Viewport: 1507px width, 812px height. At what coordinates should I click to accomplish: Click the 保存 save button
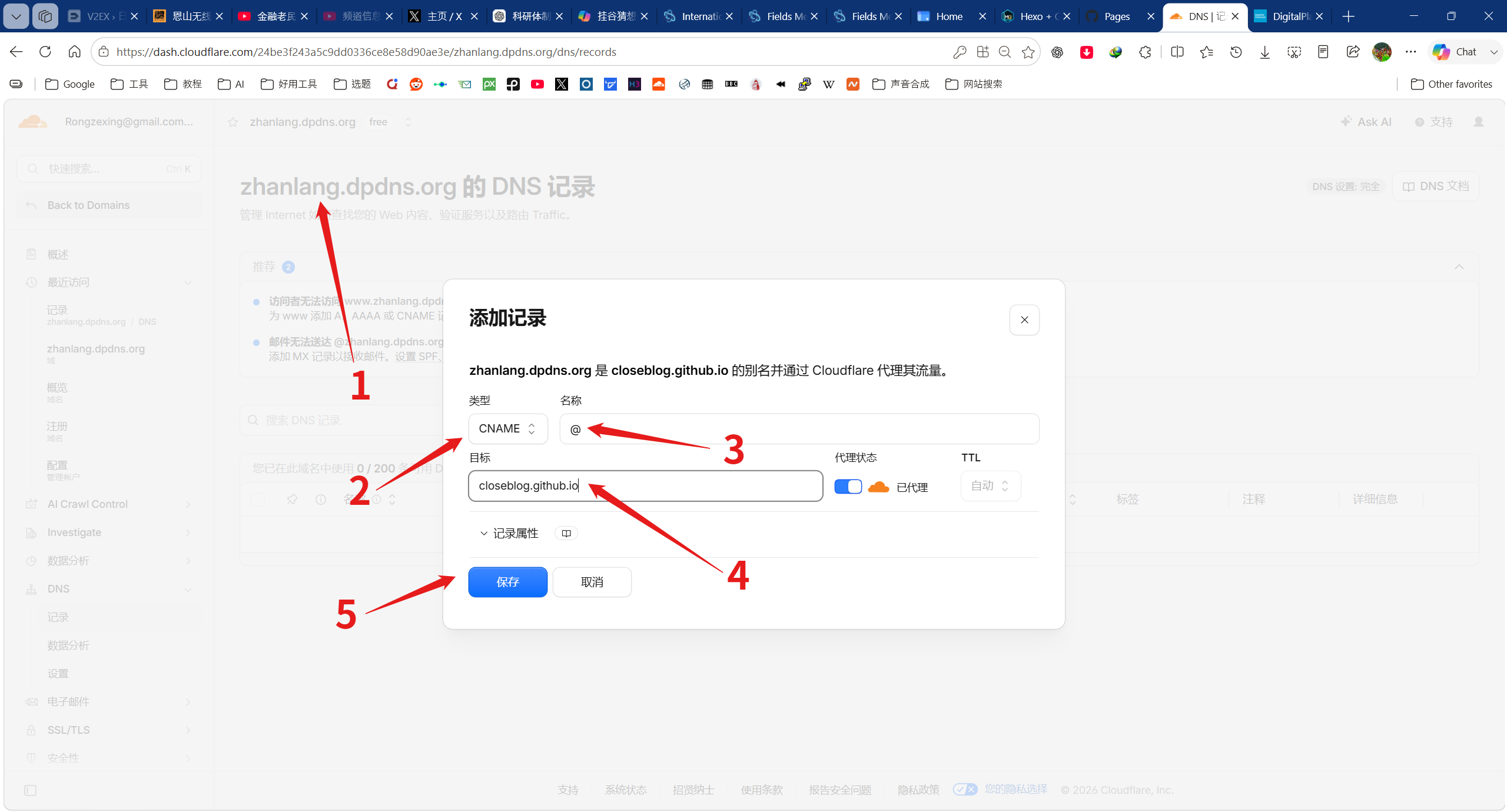[507, 582]
